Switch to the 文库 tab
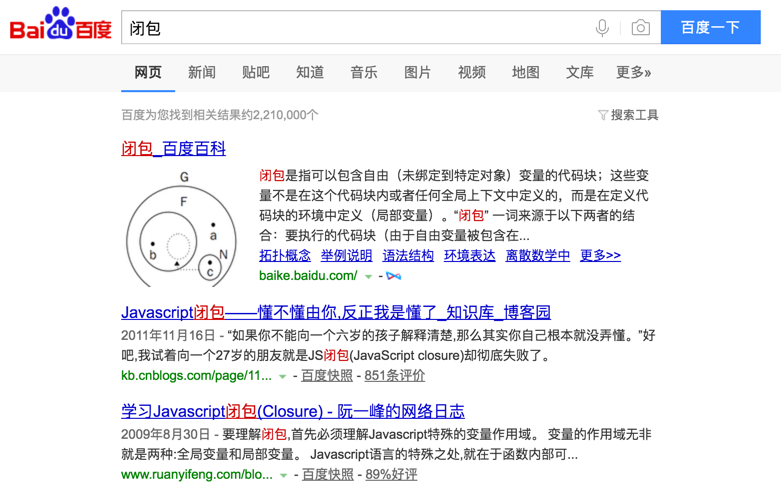This screenshot has height=490, width=781. tap(579, 73)
